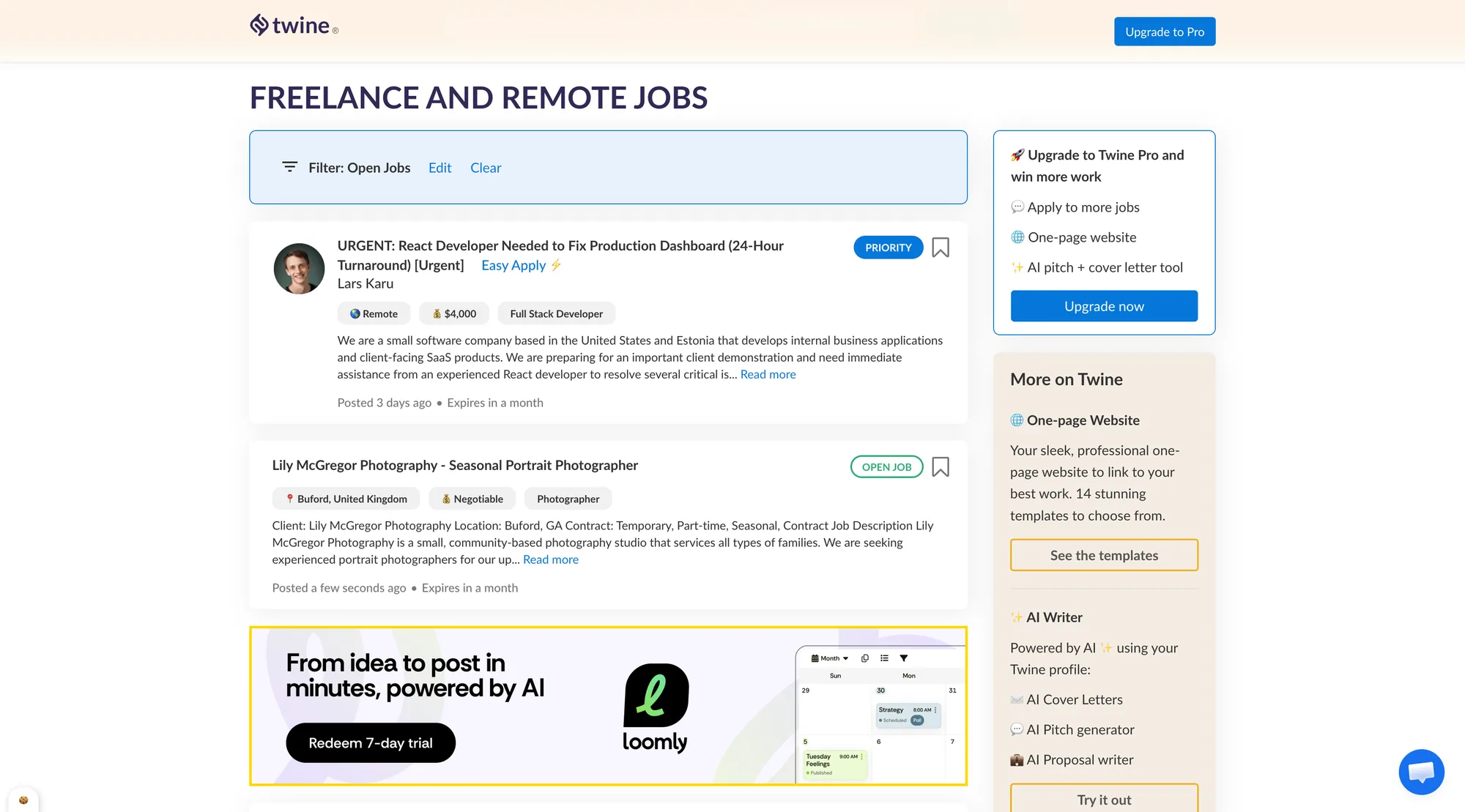Open the cookie settings icon

(x=23, y=800)
